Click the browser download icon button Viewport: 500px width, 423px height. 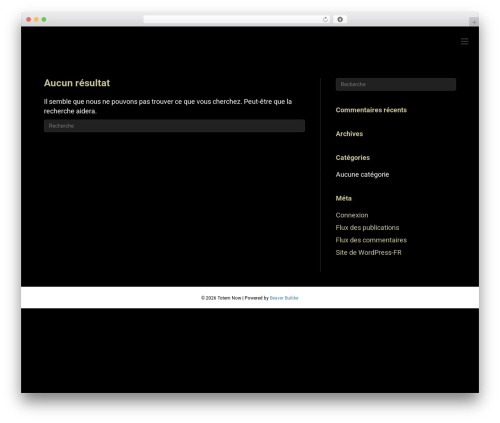point(340,19)
